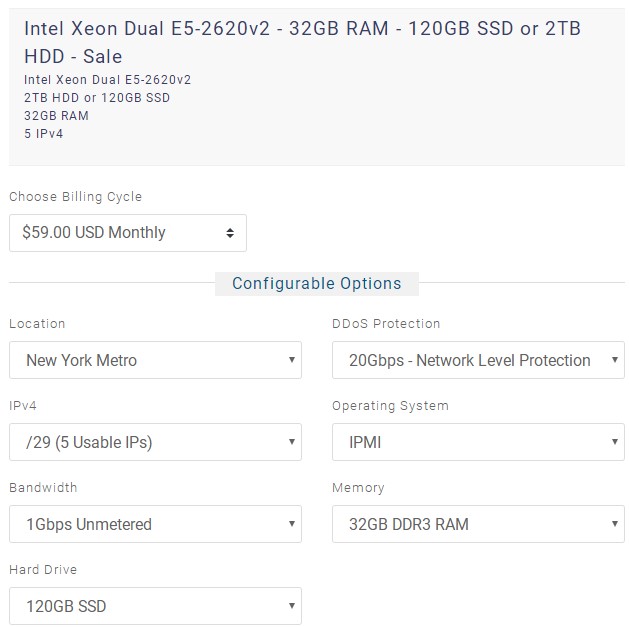This screenshot has width=629, height=627.
Task: Click the up-down arrows on the billing cycle selector
Action: [230, 233]
